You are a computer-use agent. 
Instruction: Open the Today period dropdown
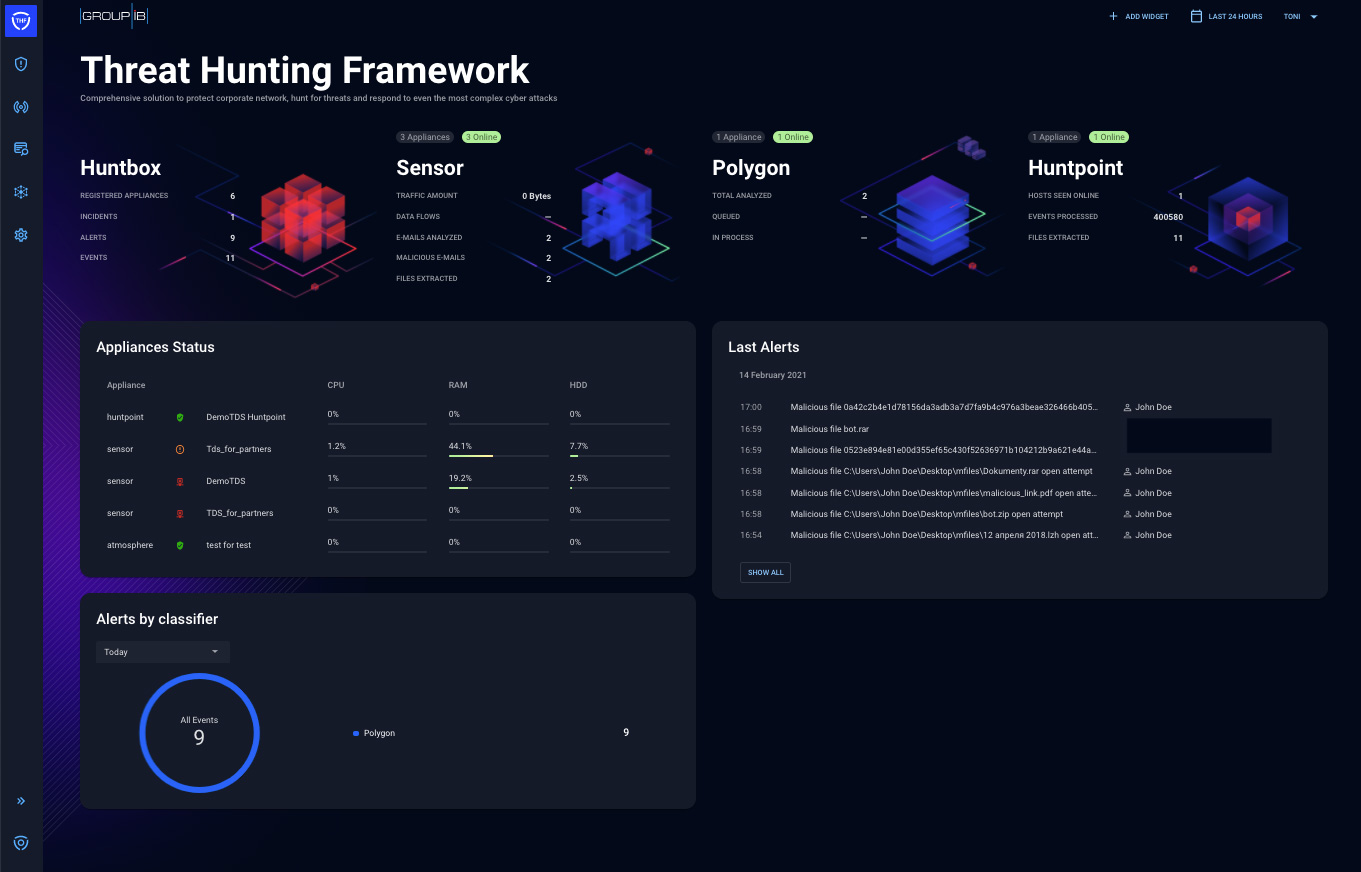pos(162,652)
